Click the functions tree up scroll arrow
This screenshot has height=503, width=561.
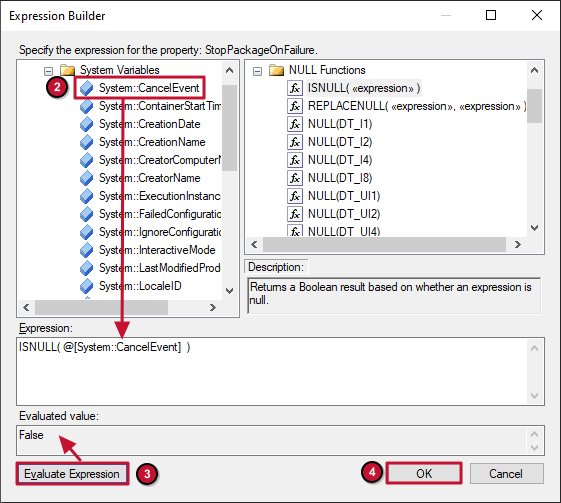pos(535,70)
